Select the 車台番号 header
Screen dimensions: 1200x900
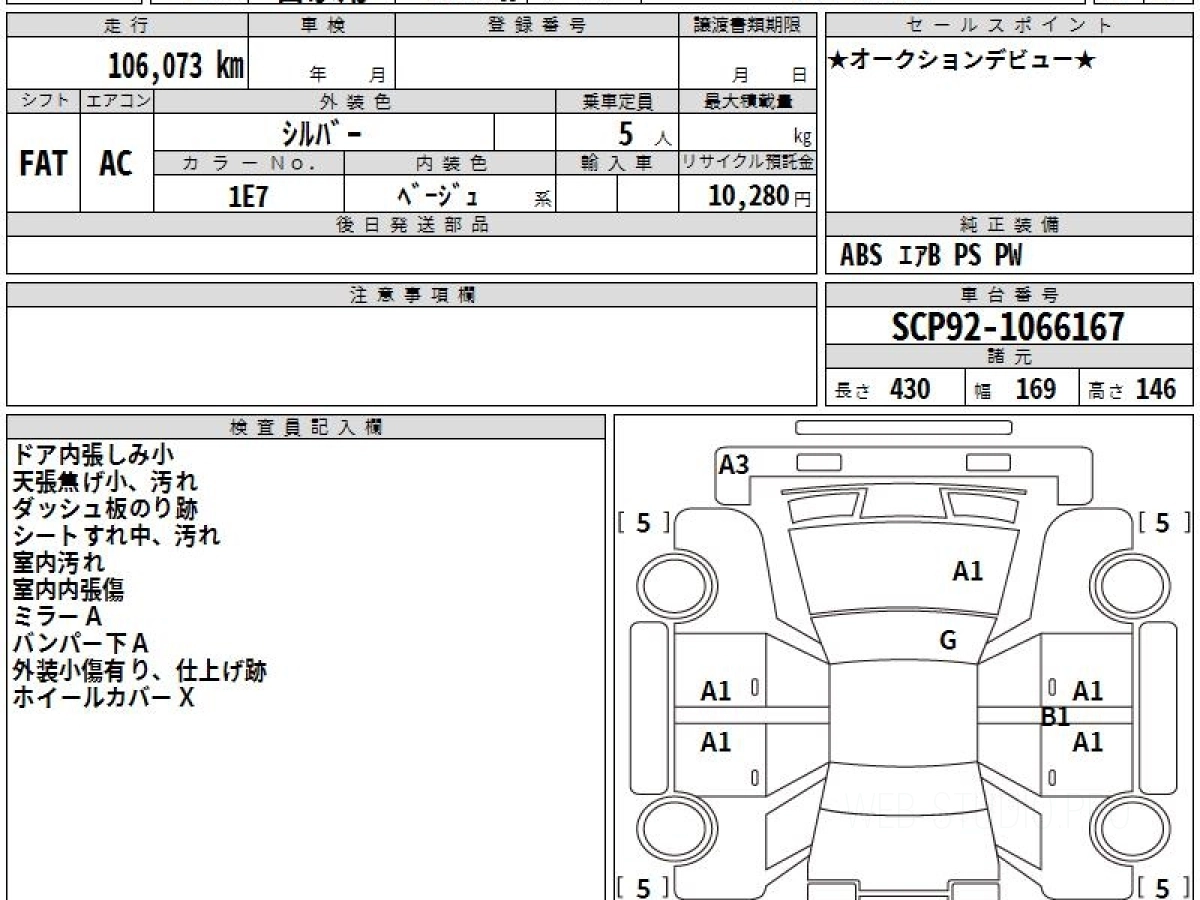coord(1010,295)
